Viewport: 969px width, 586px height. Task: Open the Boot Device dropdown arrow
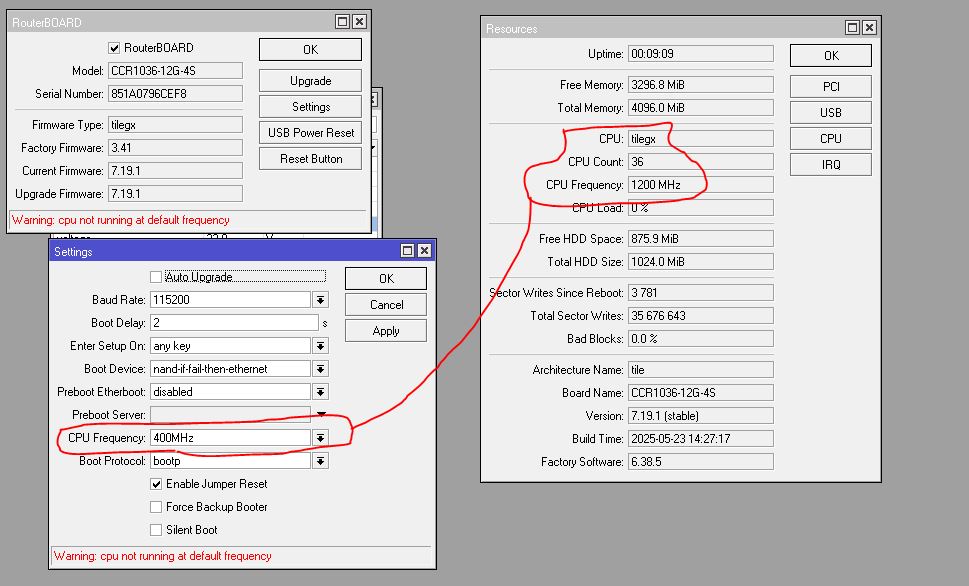320,369
